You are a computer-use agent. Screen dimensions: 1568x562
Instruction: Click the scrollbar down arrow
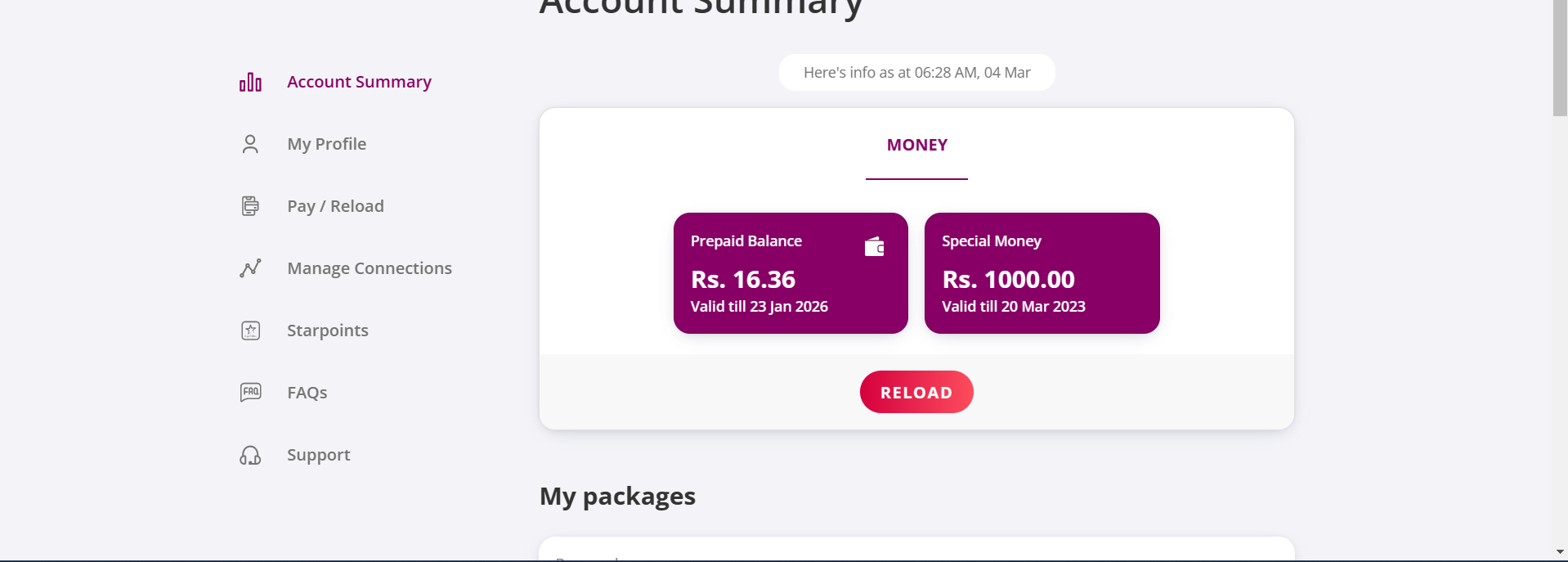[1561, 552]
